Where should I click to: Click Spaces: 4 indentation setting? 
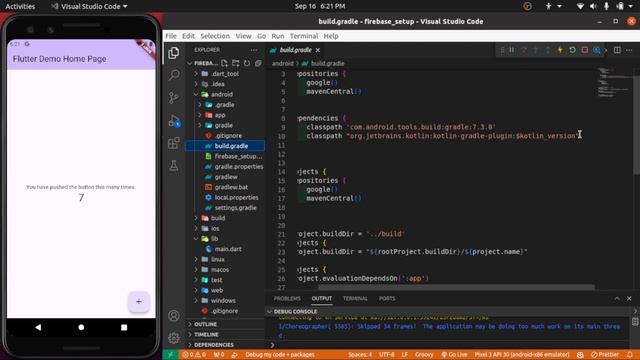[x=360, y=354]
